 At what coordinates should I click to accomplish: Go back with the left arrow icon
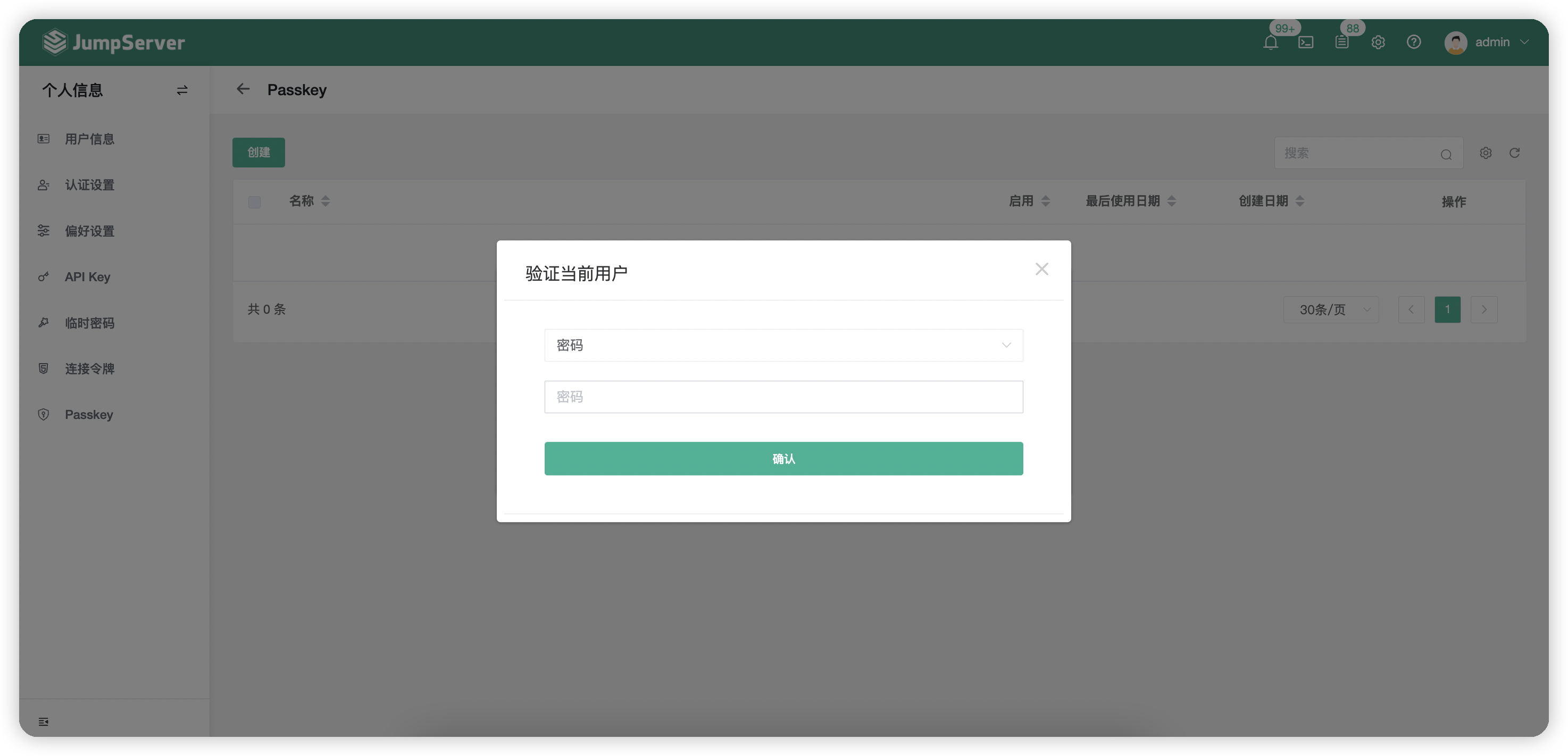(243, 89)
